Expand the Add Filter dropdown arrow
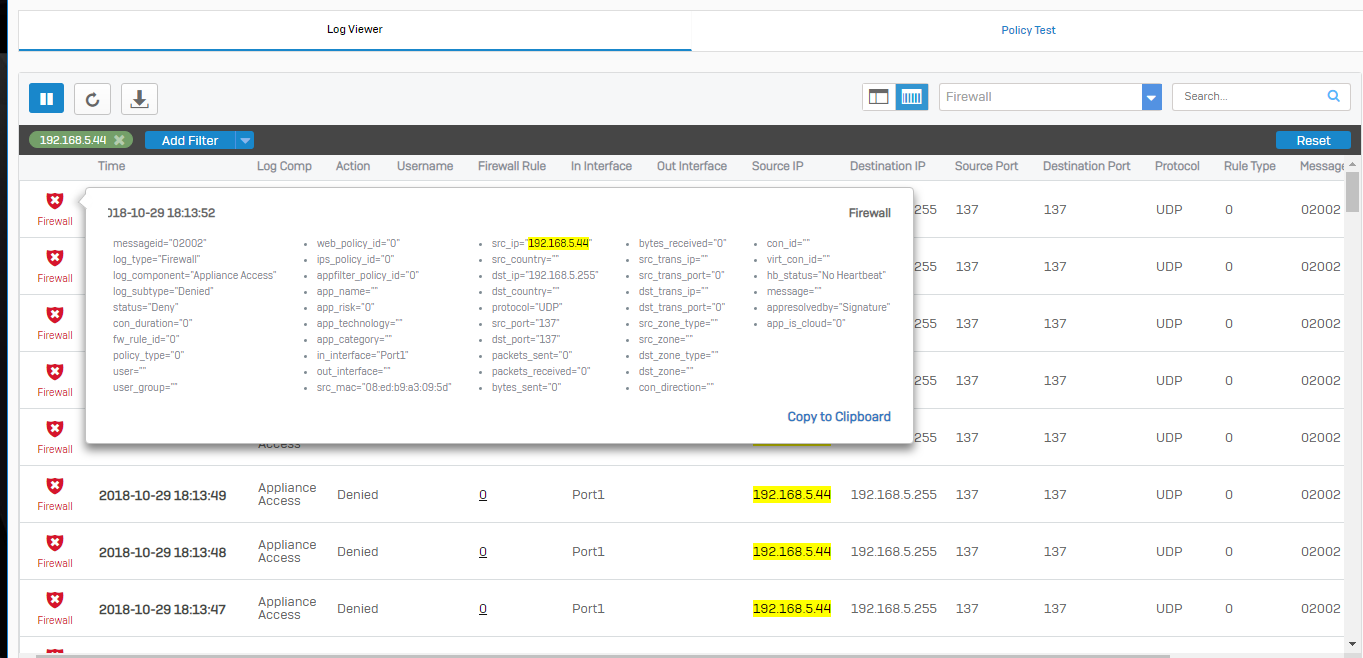Image resolution: width=1363 pixels, height=658 pixels. [x=246, y=140]
